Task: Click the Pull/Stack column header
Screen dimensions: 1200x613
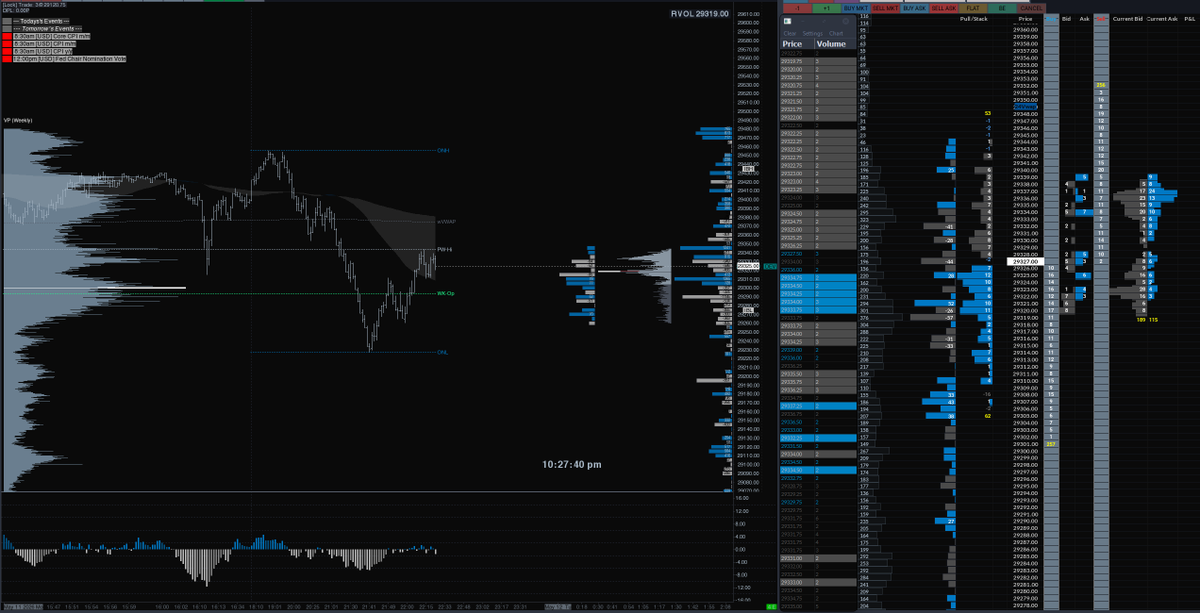Action: 973,19
